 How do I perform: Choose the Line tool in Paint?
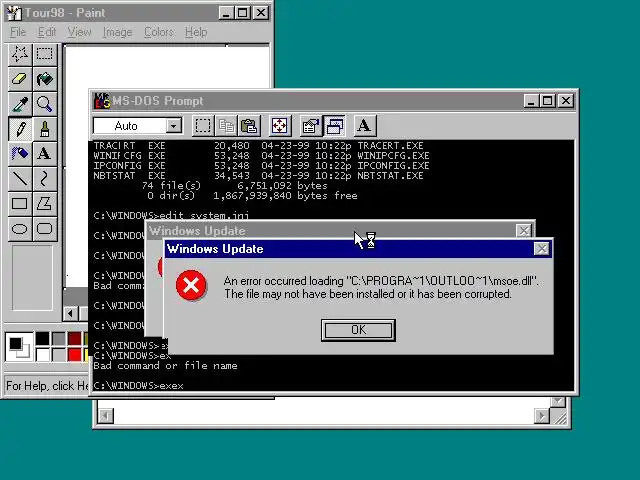pos(20,179)
